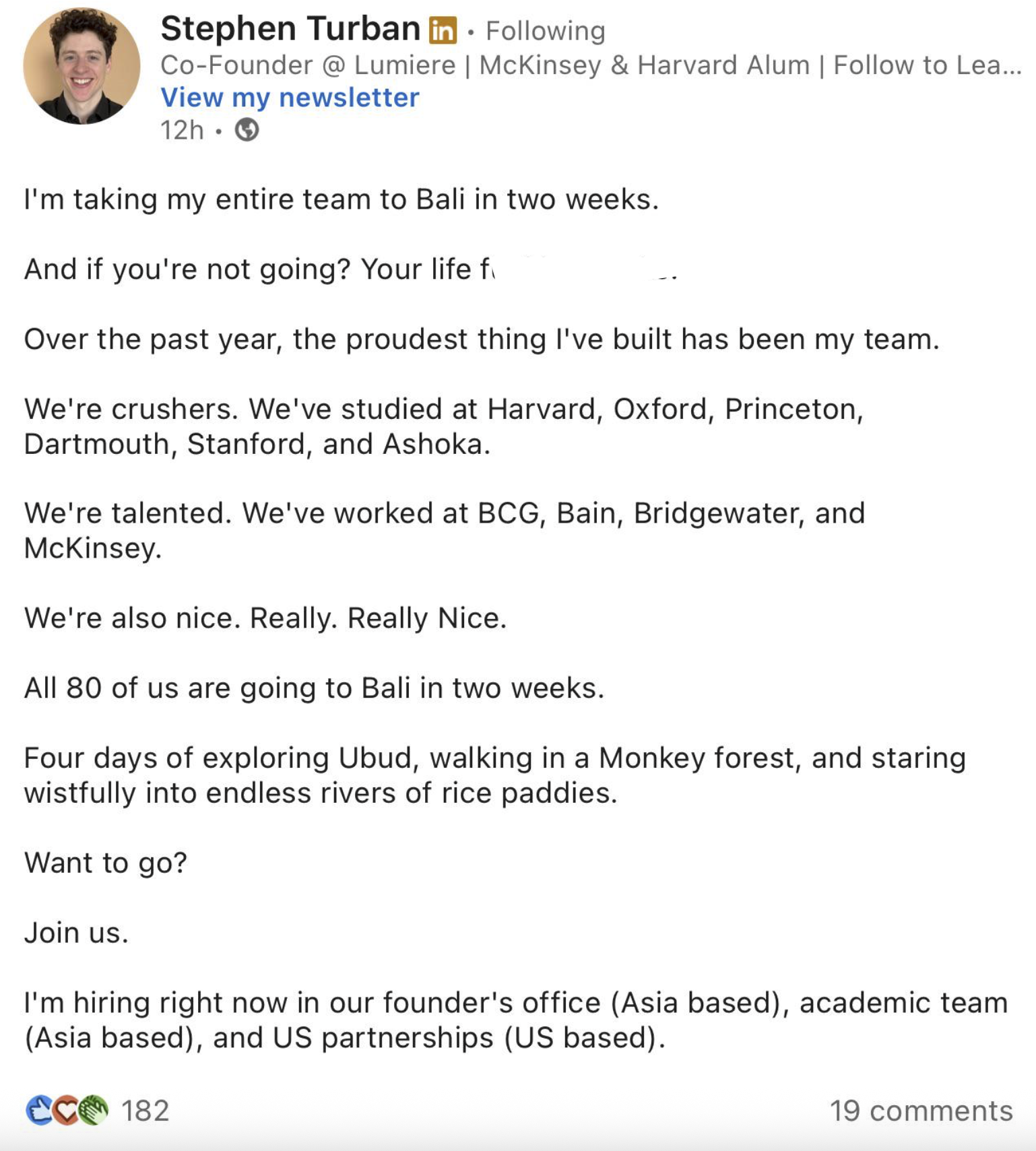Image resolution: width=1036 pixels, height=1151 pixels.
Task: Click the Stephen Turban name link
Action: (x=290, y=29)
